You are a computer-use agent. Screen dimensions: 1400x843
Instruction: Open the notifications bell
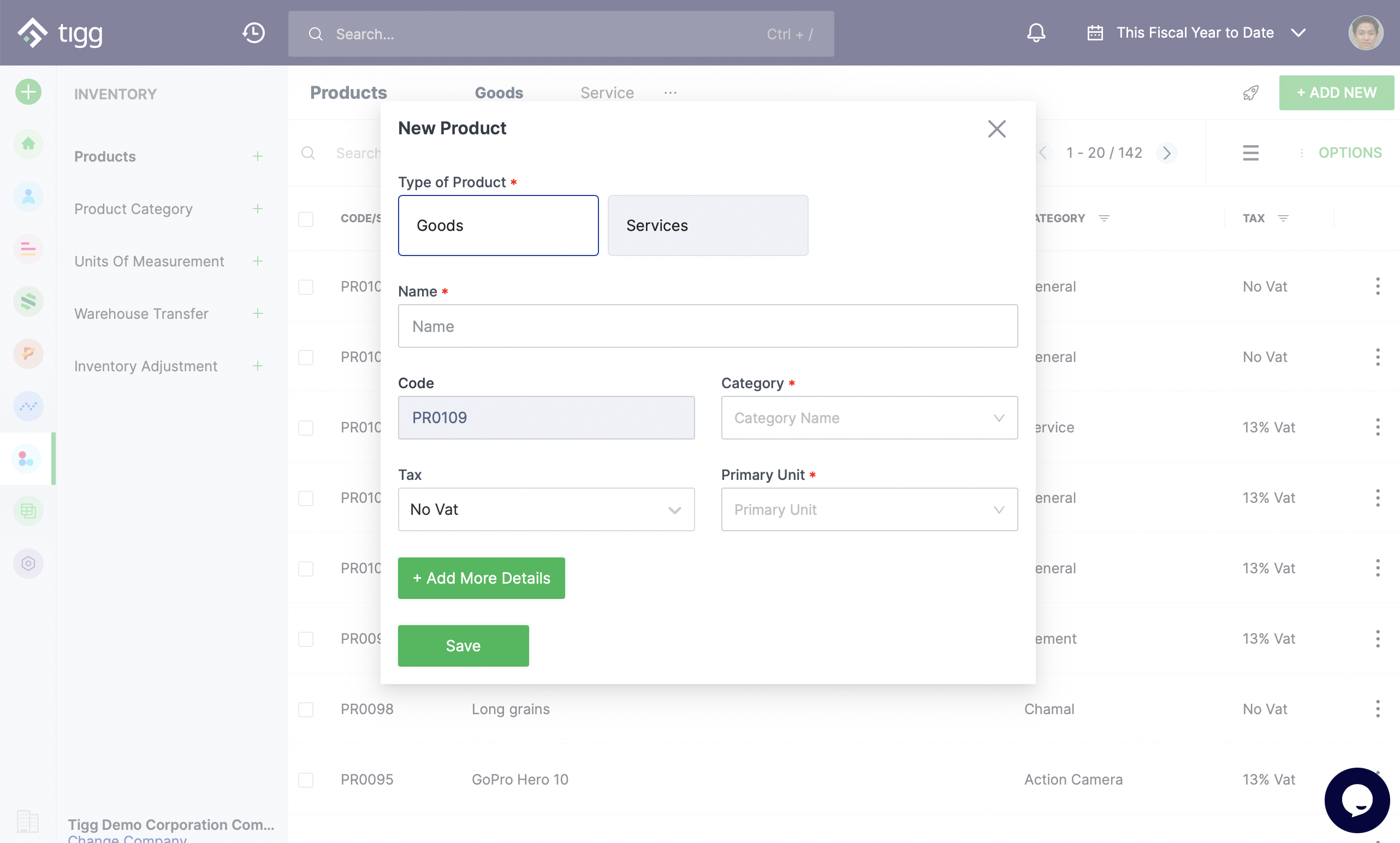click(1035, 32)
